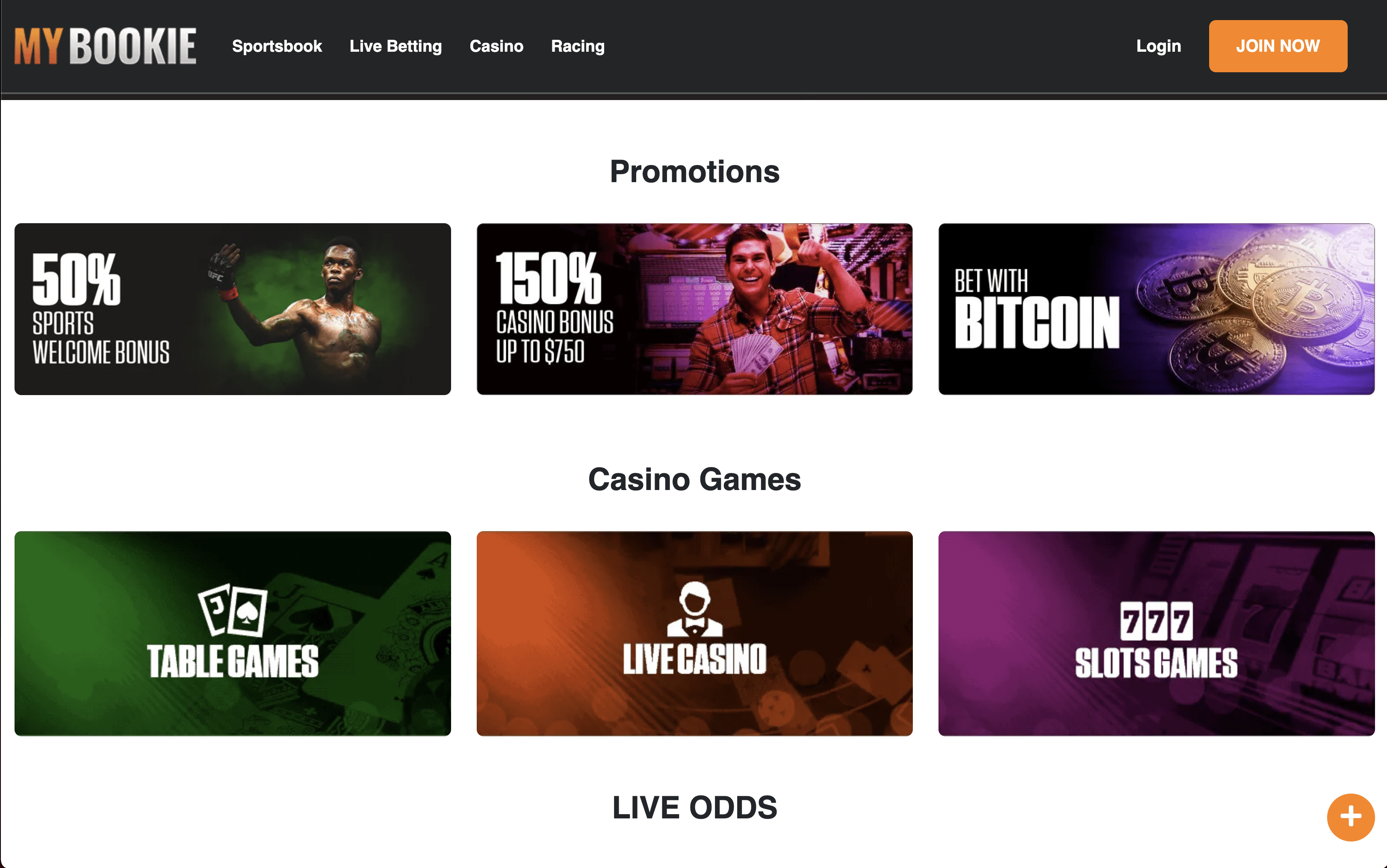Click the playing cards icon on Table Games
Image resolution: width=1387 pixels, height=868 pixels.
pyautogui.click(x=233, y=610)
